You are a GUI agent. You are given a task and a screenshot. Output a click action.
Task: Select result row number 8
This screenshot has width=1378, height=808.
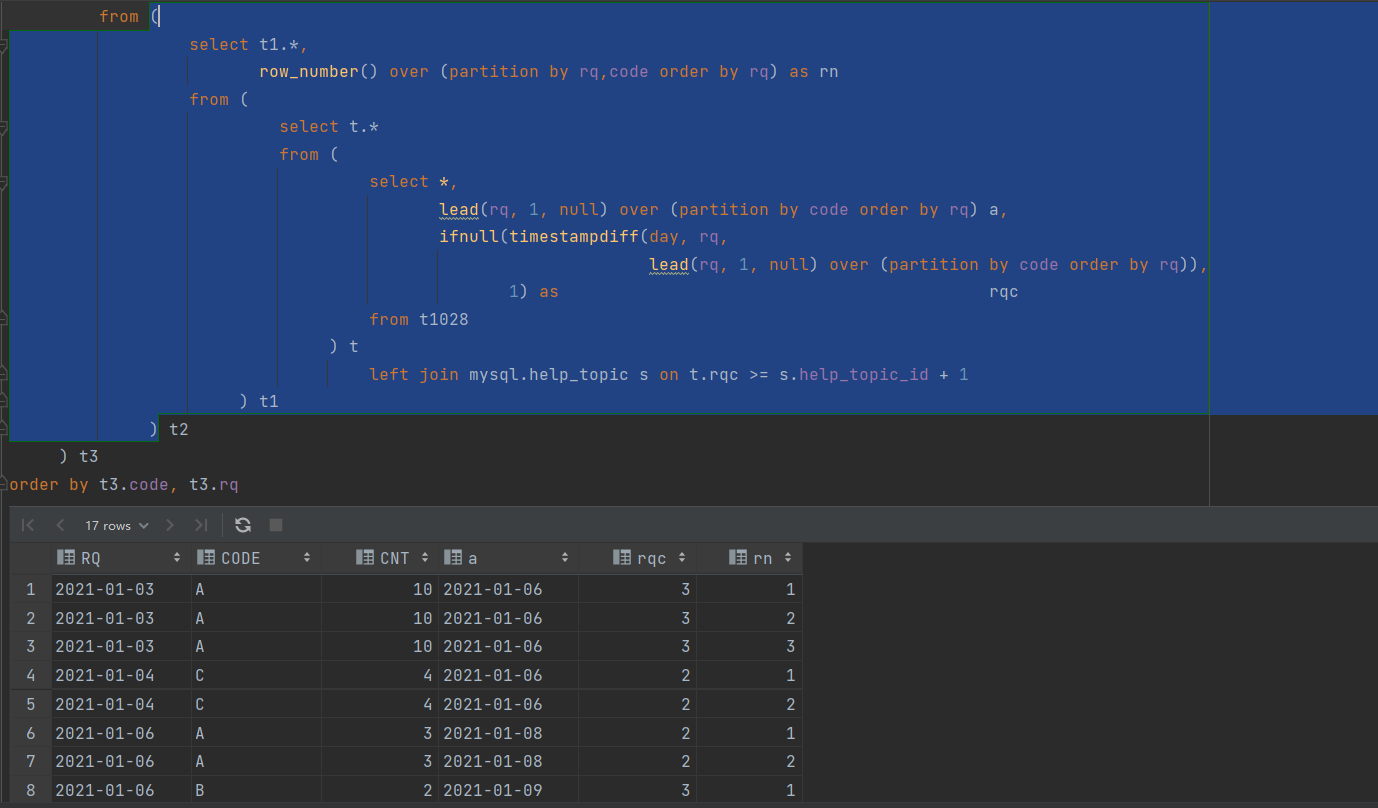(x=30, y=790)
